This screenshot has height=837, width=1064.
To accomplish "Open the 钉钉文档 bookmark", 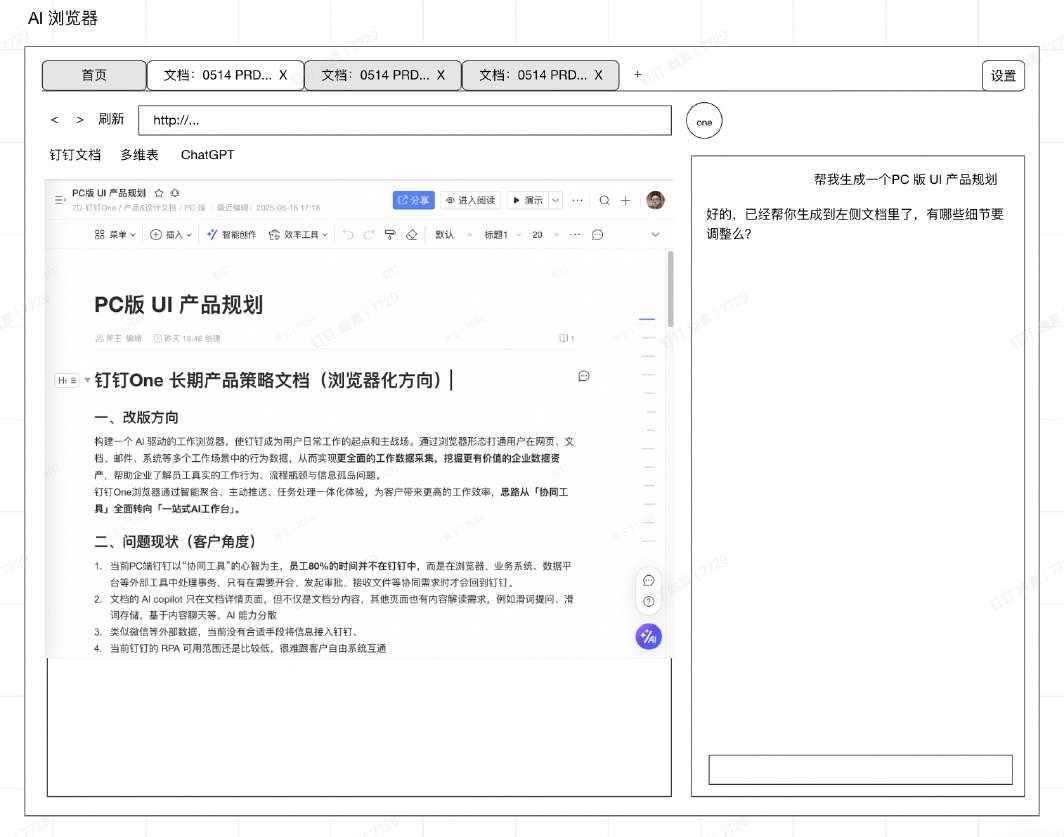I will click(75, 155).
